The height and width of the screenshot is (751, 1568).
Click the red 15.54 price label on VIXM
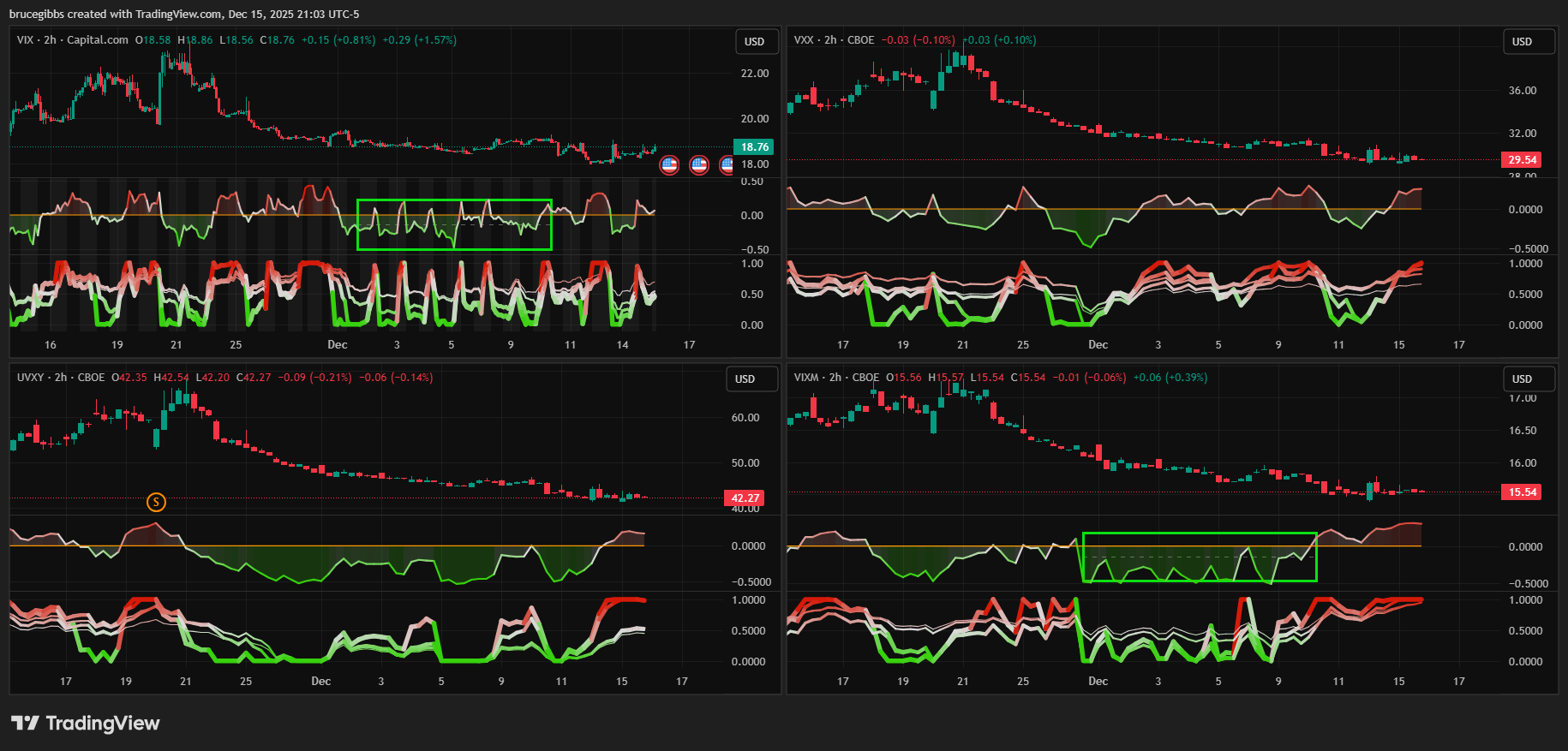(1522, 492)
